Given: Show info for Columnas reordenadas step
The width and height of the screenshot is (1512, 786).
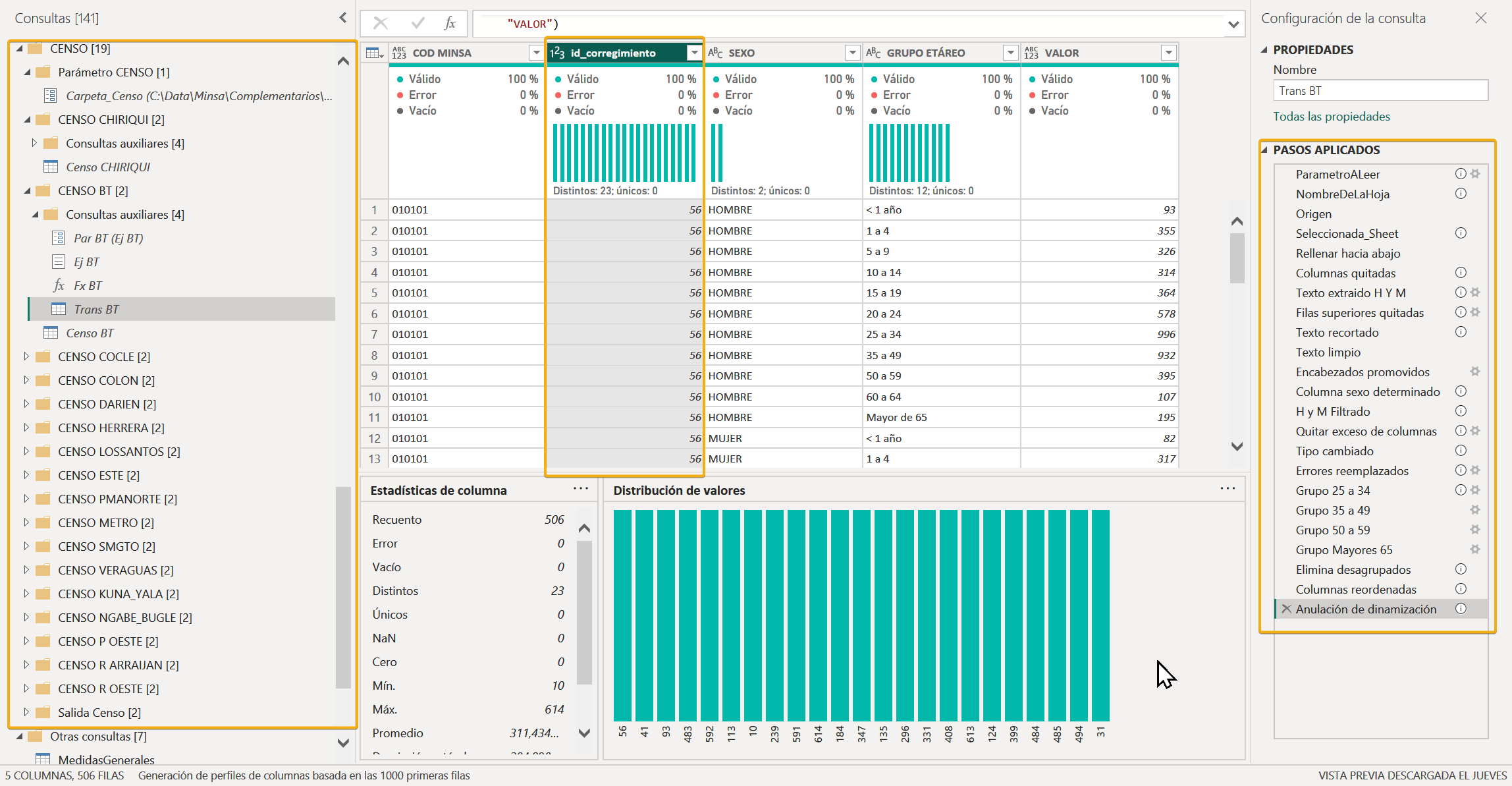Looking at the screenshot, I should 1461,589.
